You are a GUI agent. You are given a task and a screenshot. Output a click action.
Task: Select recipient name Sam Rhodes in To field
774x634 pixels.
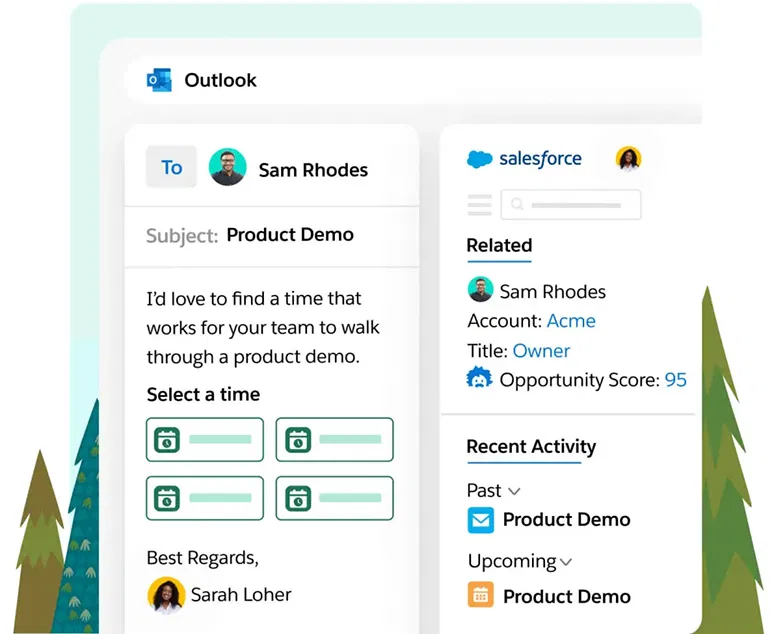pyautogui.click(x=313, y=170)
